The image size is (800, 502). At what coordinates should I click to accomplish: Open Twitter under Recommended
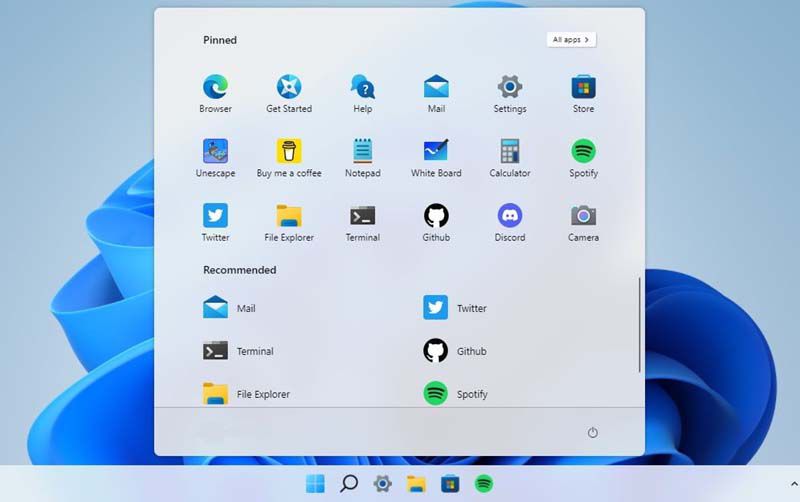[x=455, y=308]
